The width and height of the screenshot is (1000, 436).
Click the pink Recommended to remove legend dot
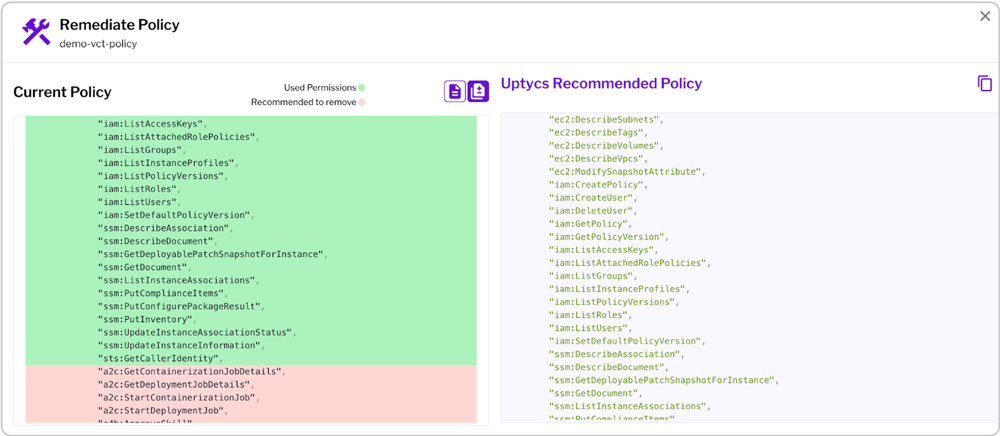click(x=362, y=102)
